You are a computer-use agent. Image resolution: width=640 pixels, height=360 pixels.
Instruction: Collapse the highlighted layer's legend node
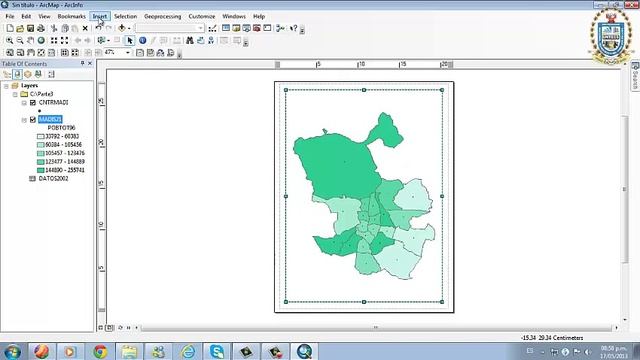tap(24, 120)
